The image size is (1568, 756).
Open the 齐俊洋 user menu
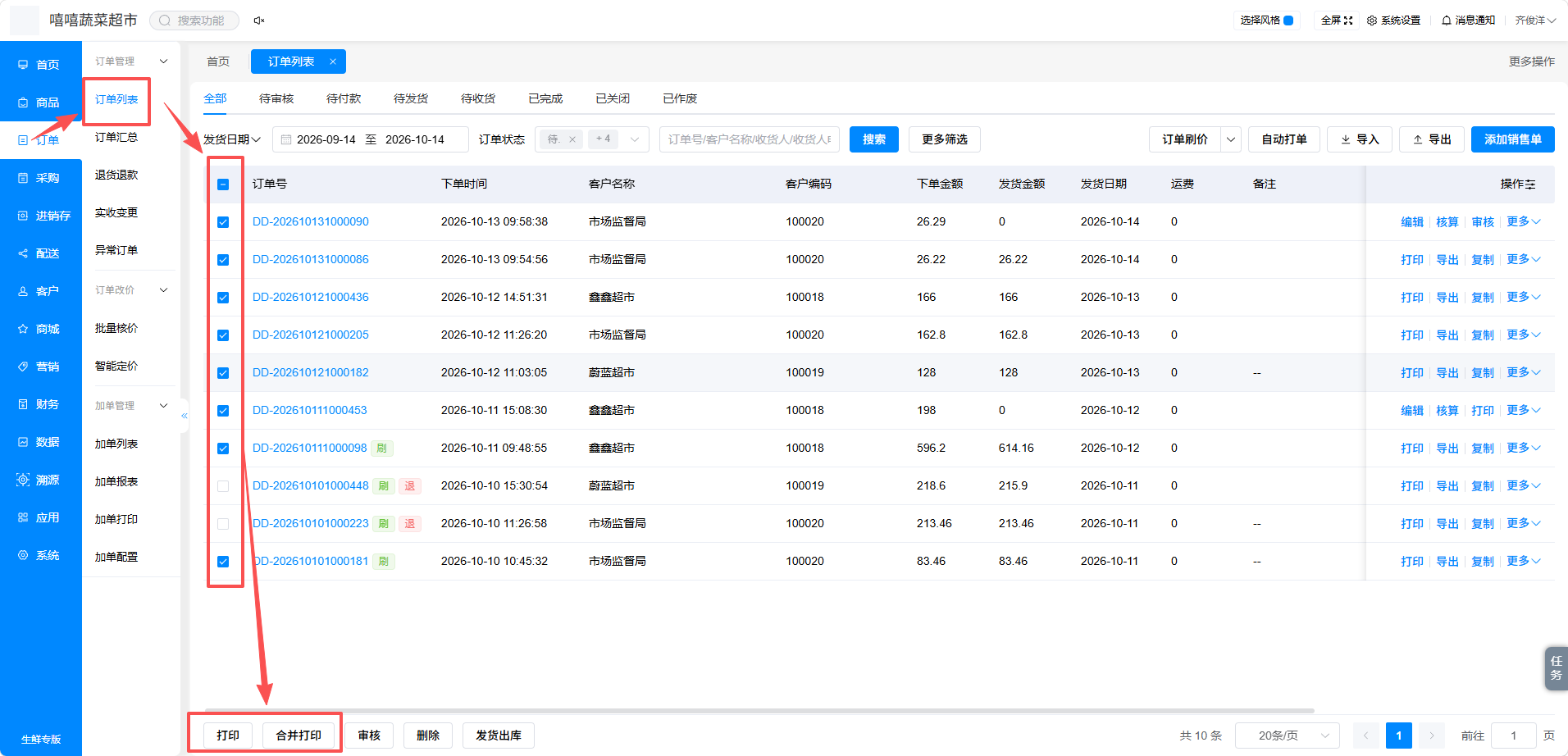1535,20
